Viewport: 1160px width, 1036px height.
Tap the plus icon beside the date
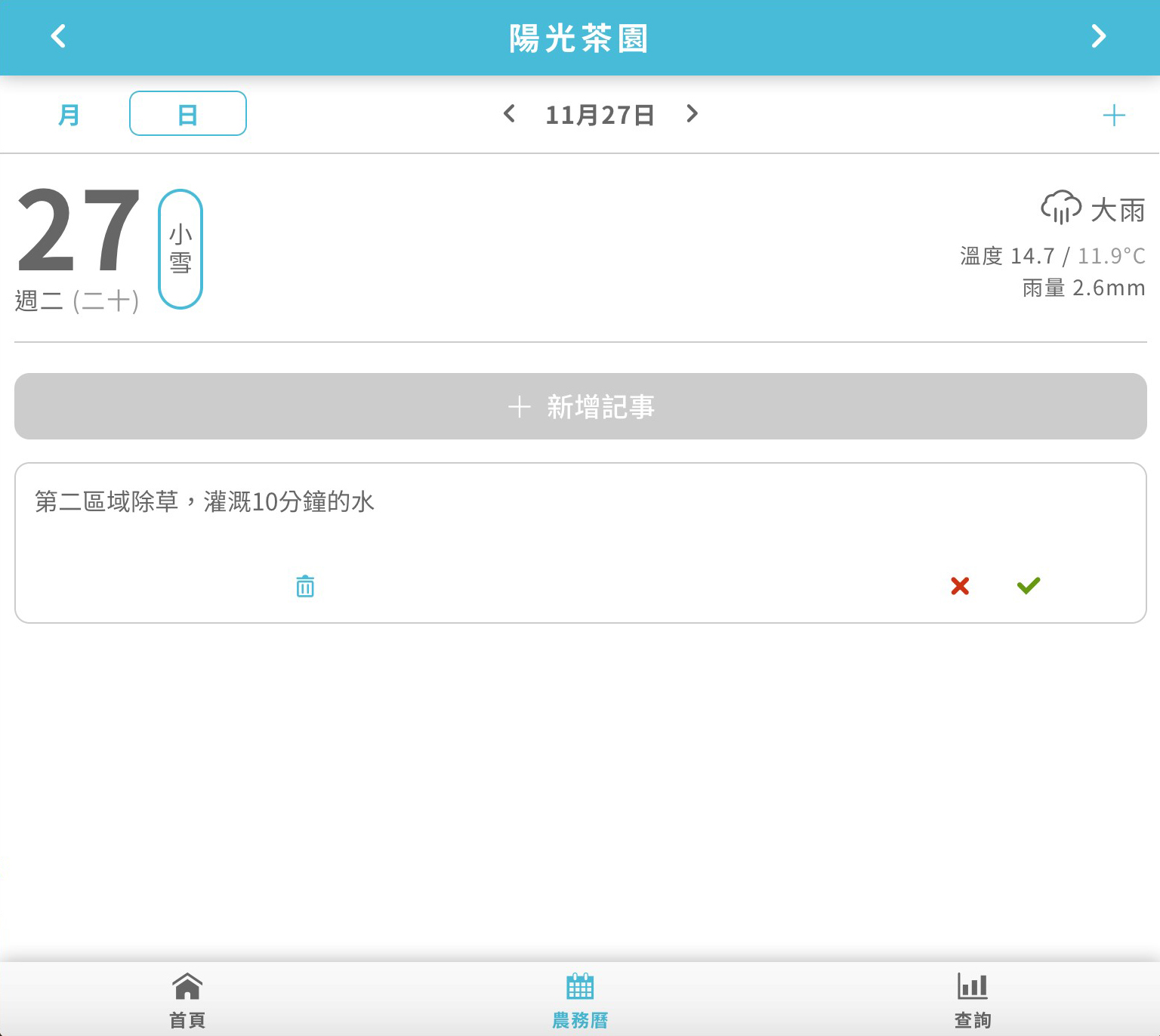(x=1113, y=116)
